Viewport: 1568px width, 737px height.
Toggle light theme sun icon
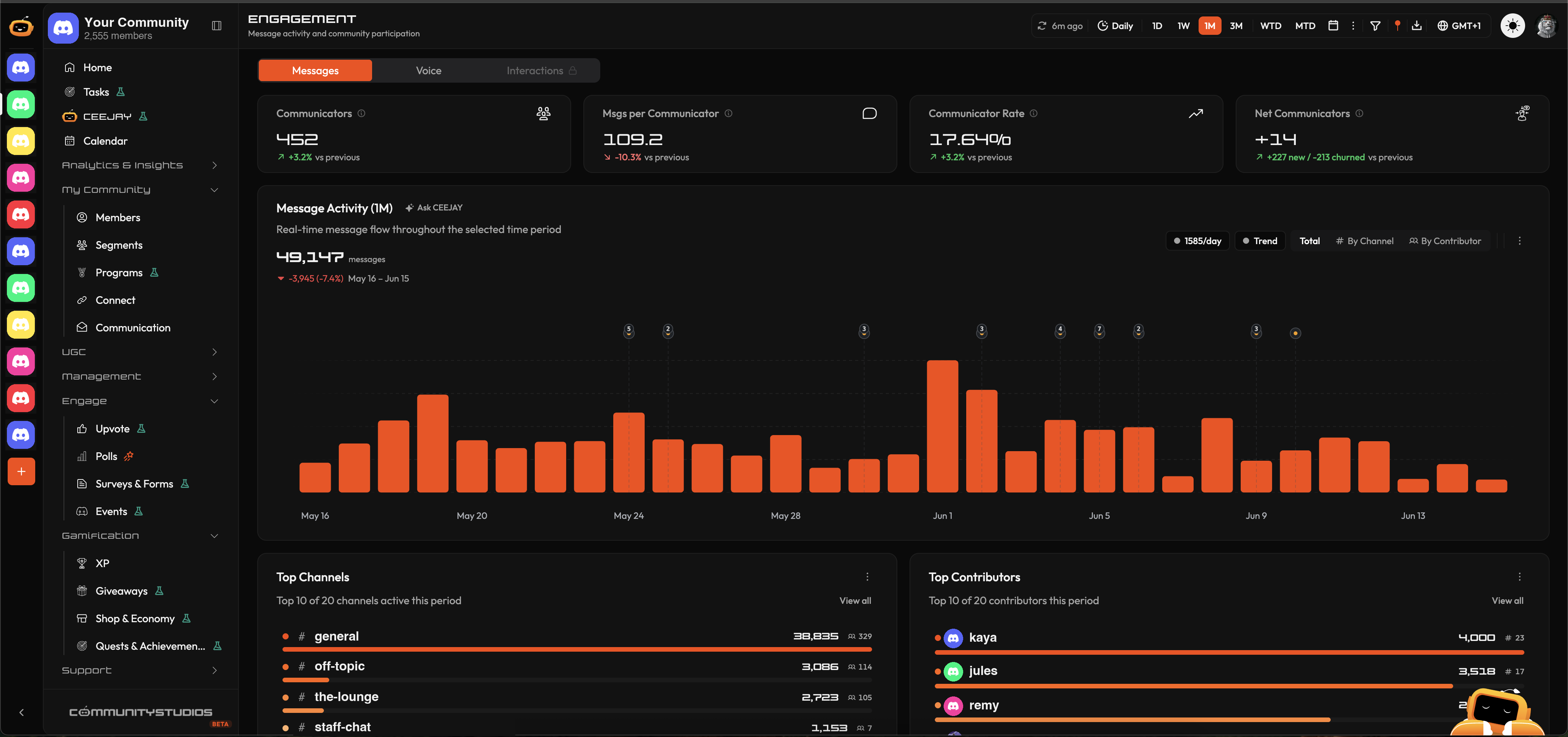click(1512, 26)
